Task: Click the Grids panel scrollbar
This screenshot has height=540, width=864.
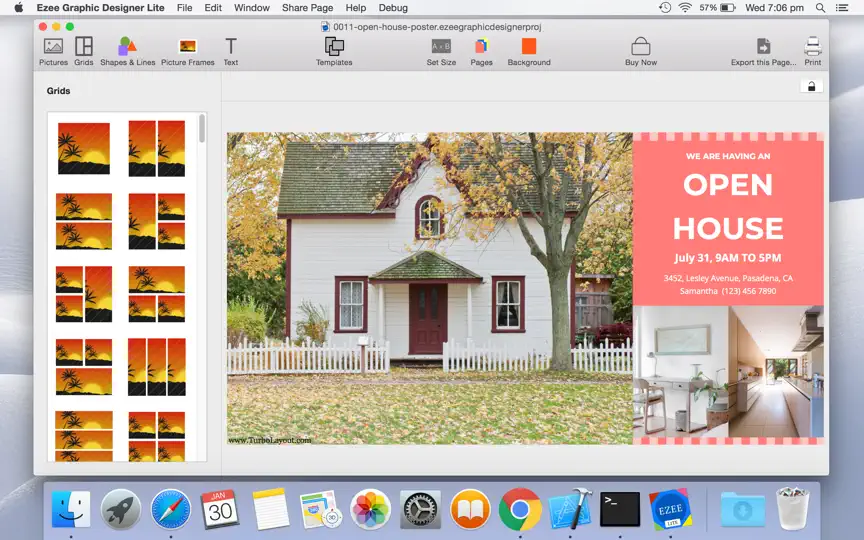Action: pos(202,128)
